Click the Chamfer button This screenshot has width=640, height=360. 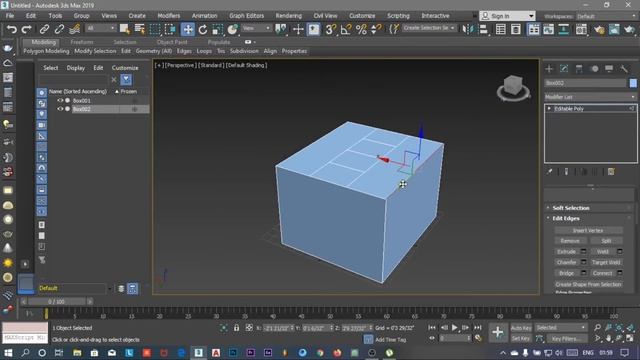(x=567, y=262)
